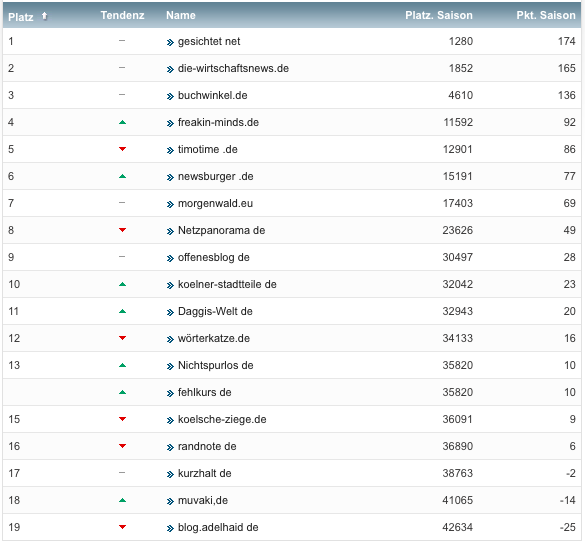Click the red down arrow for koelsche-ziege.de

[122, 419]
